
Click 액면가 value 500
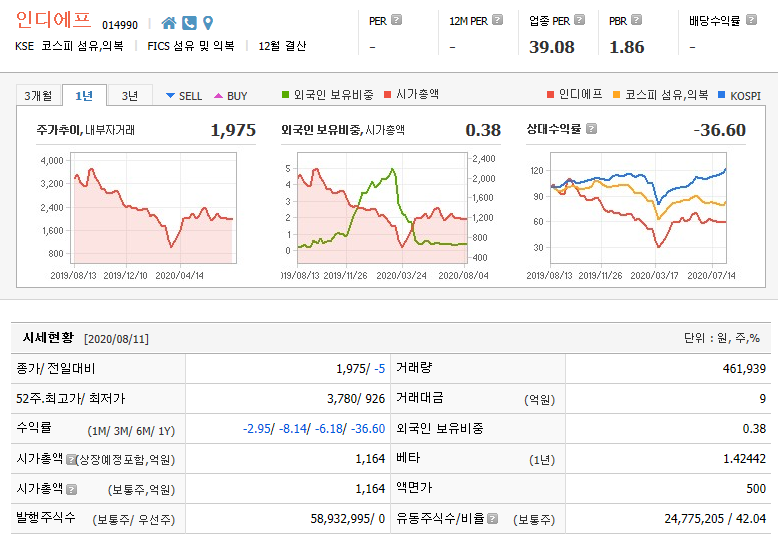coord(756,489)
